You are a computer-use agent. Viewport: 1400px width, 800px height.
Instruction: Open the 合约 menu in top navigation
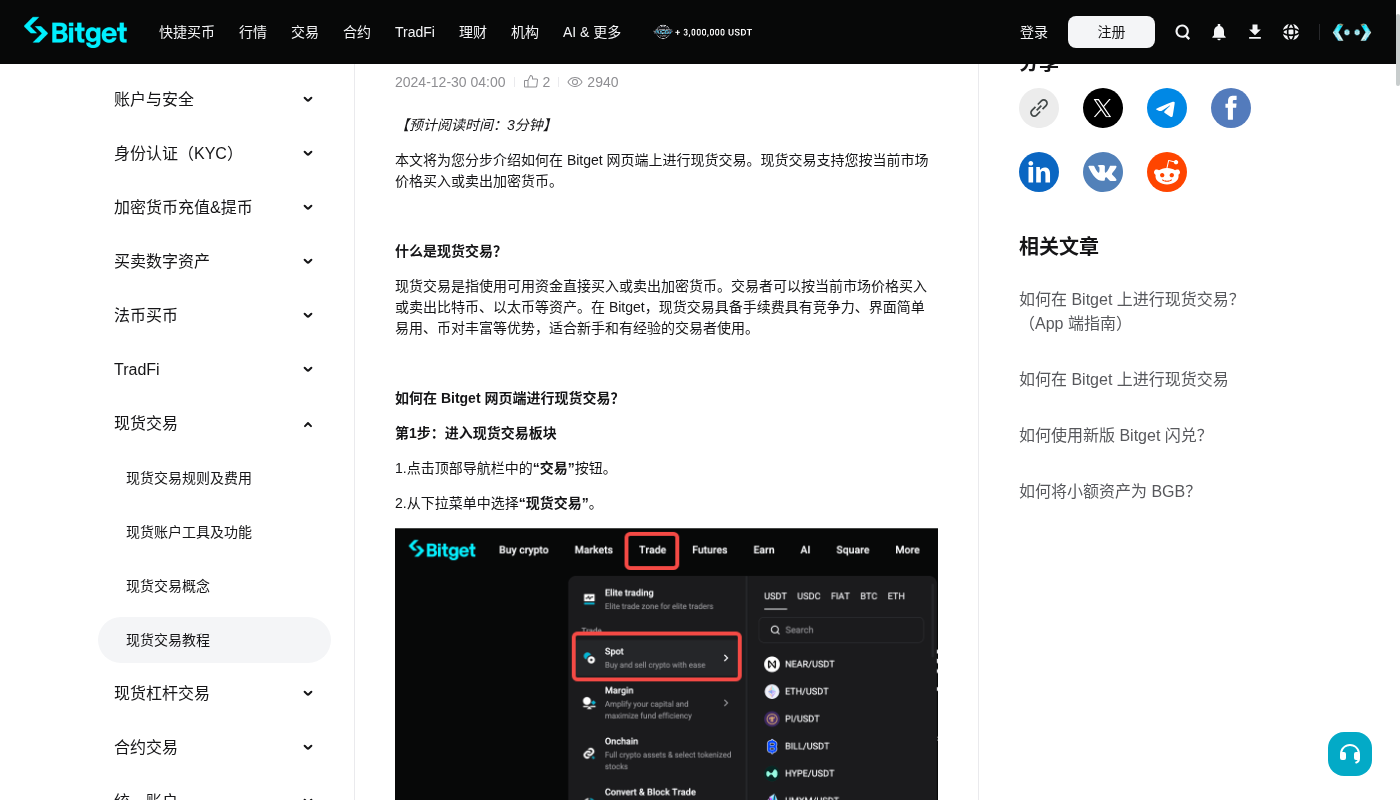[x=357, y=32]
